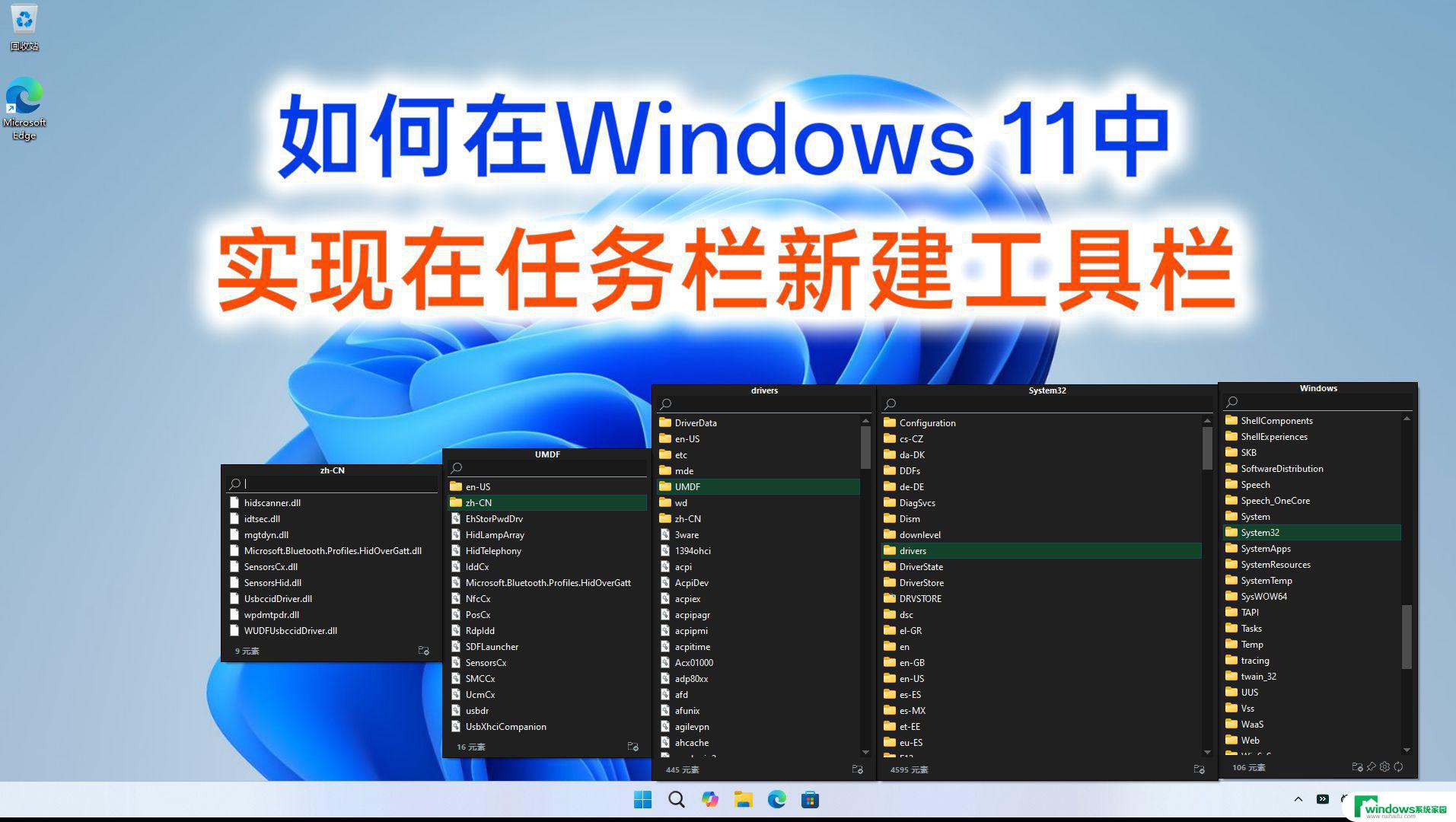Image resolution: width=1456 pixels, height=822 pixels.
Task: Open DriverStore folder in System32 panel
Action: pyautogui.click(x=1041, y=583)
